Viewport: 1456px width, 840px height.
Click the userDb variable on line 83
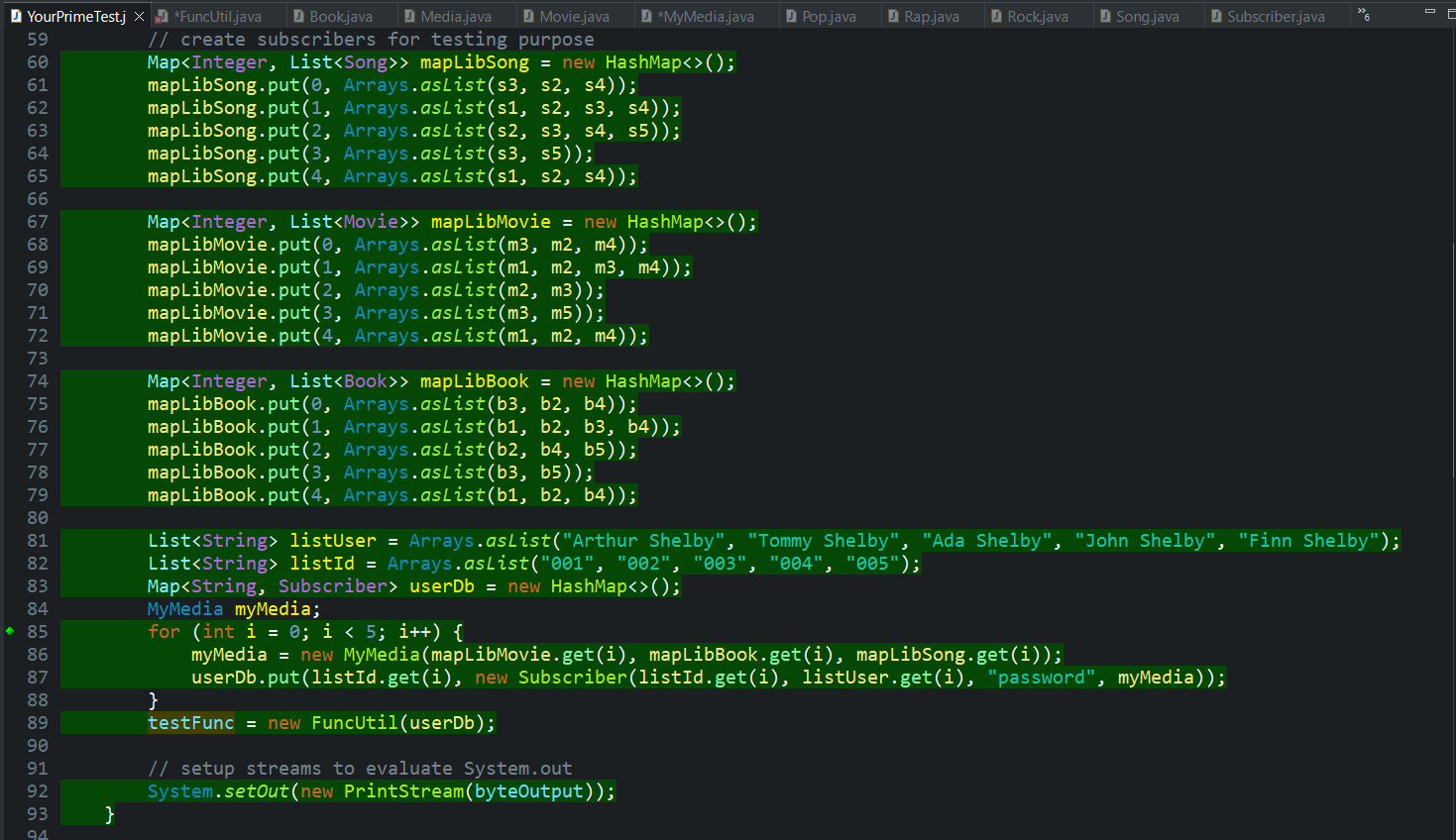(x=442, y=586)
